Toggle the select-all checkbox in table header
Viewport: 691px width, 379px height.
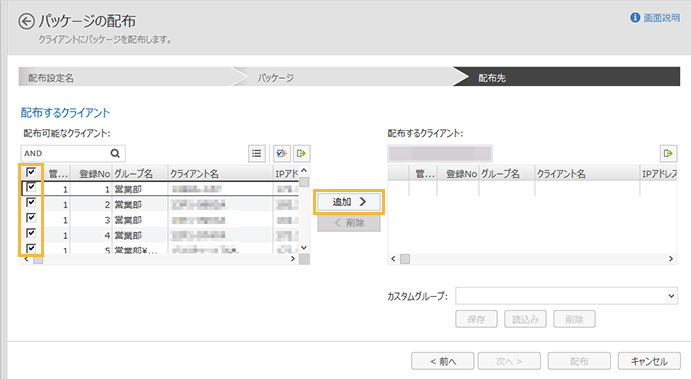(31, 172)
